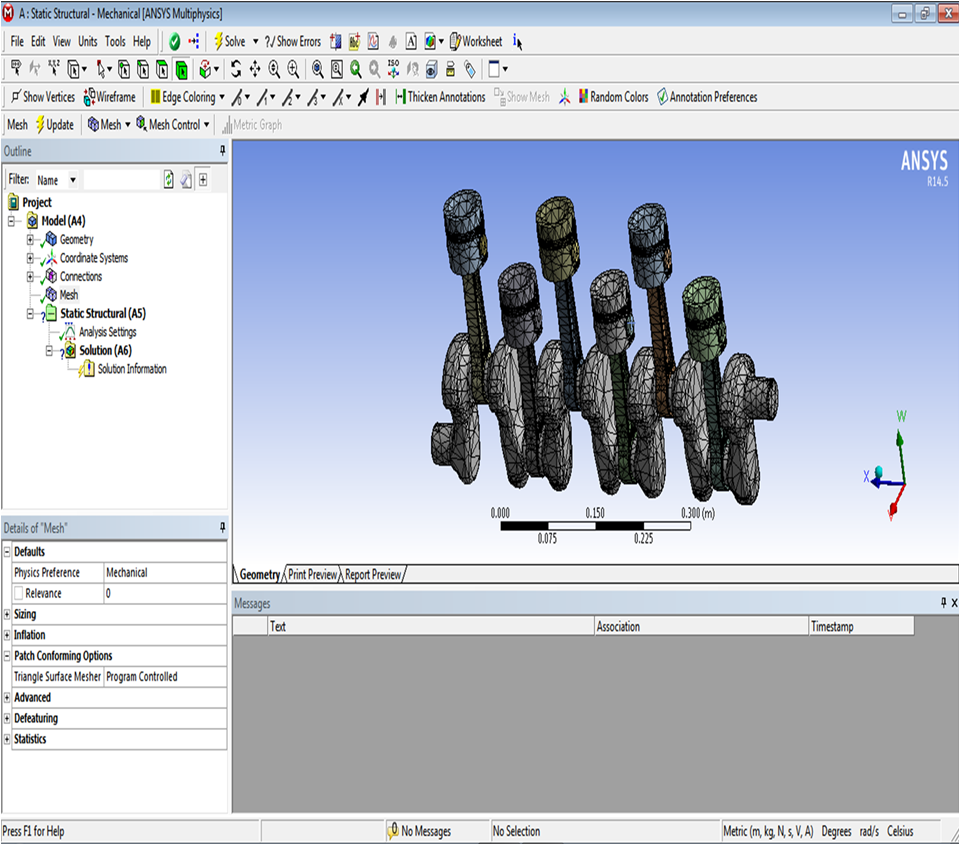The width and height of the screenshot is (959, 844).
Task: Open the Solve dropdown arrow
Action: pos(256,42)
